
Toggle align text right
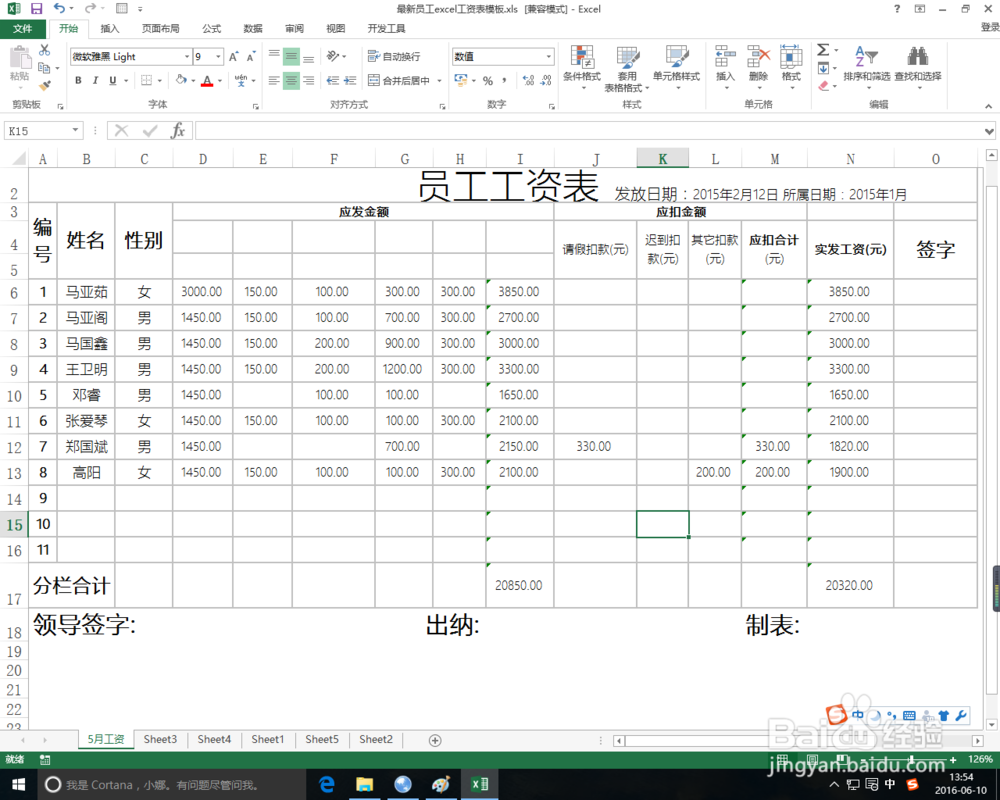pos(309,80)
